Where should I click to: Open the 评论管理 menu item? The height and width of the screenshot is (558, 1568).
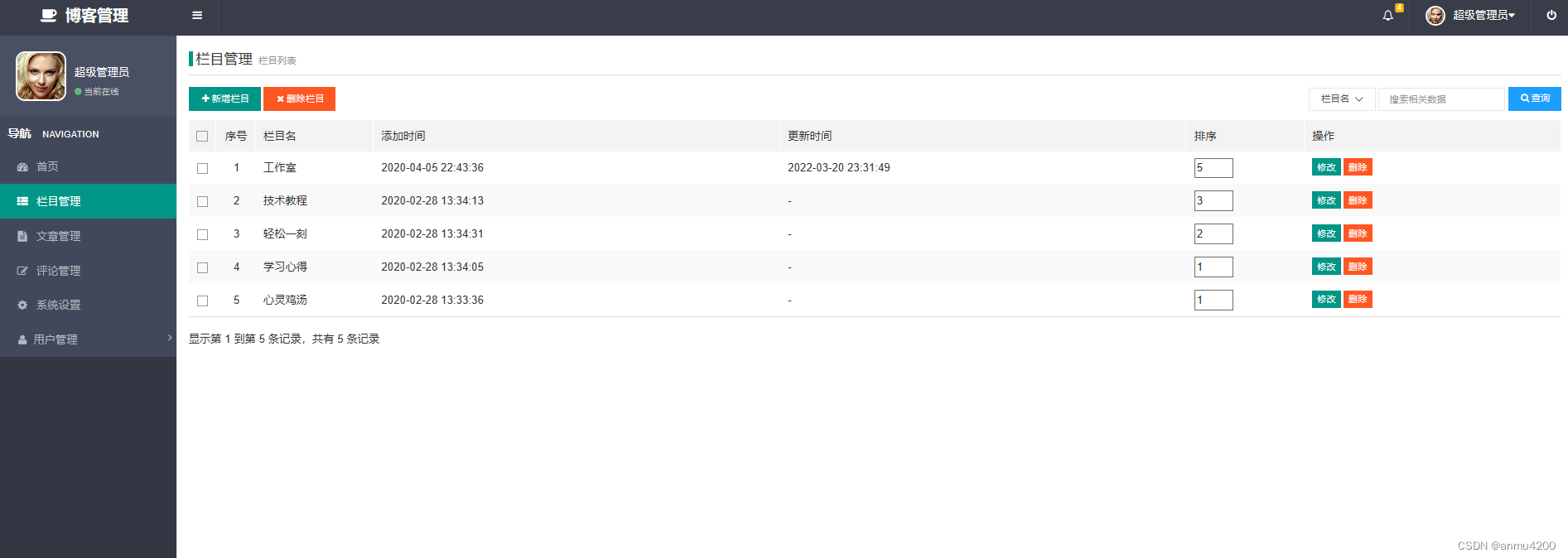tap(88, 271)
